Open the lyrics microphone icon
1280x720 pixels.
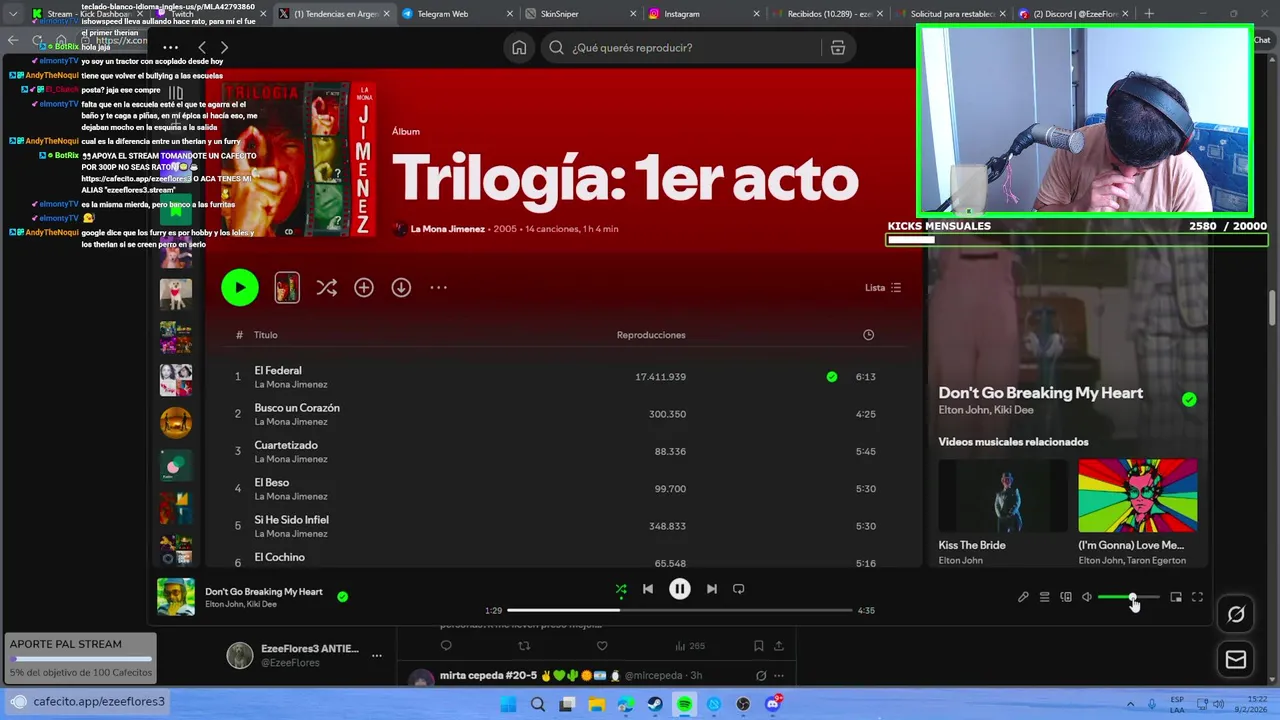click(x=1023, y=597)
